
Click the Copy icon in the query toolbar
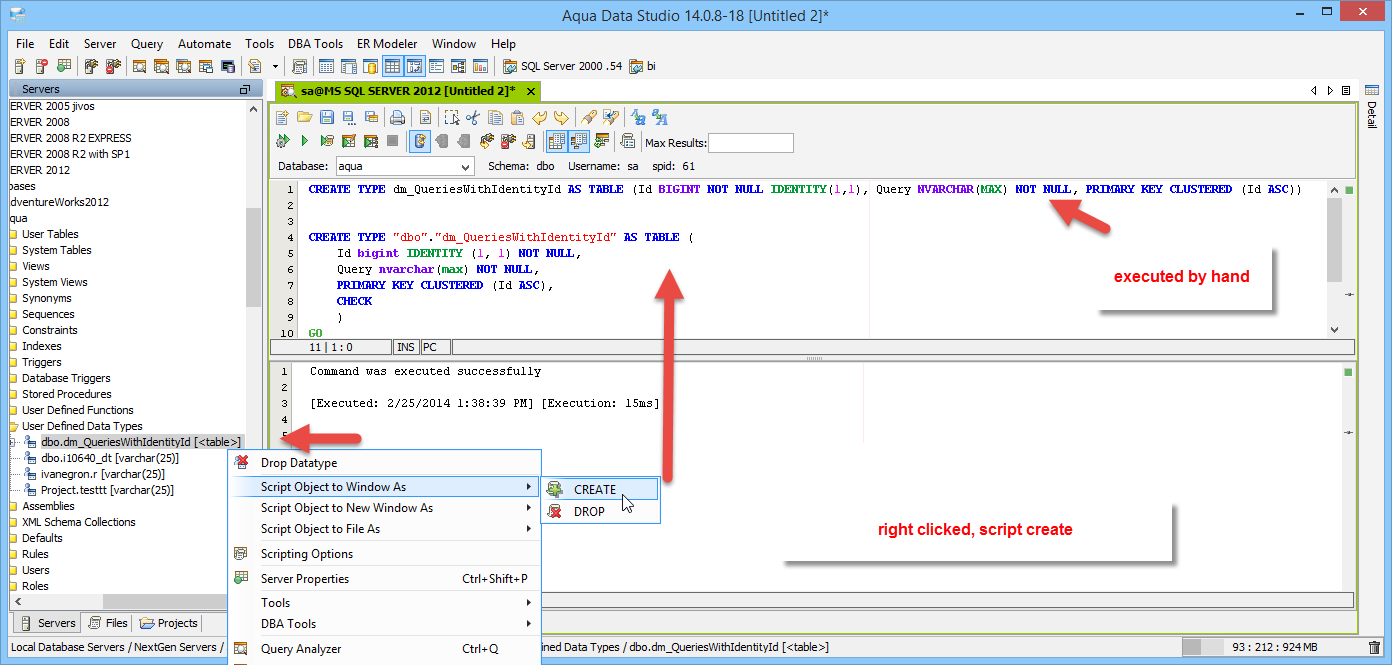click(x=495, y=117)
